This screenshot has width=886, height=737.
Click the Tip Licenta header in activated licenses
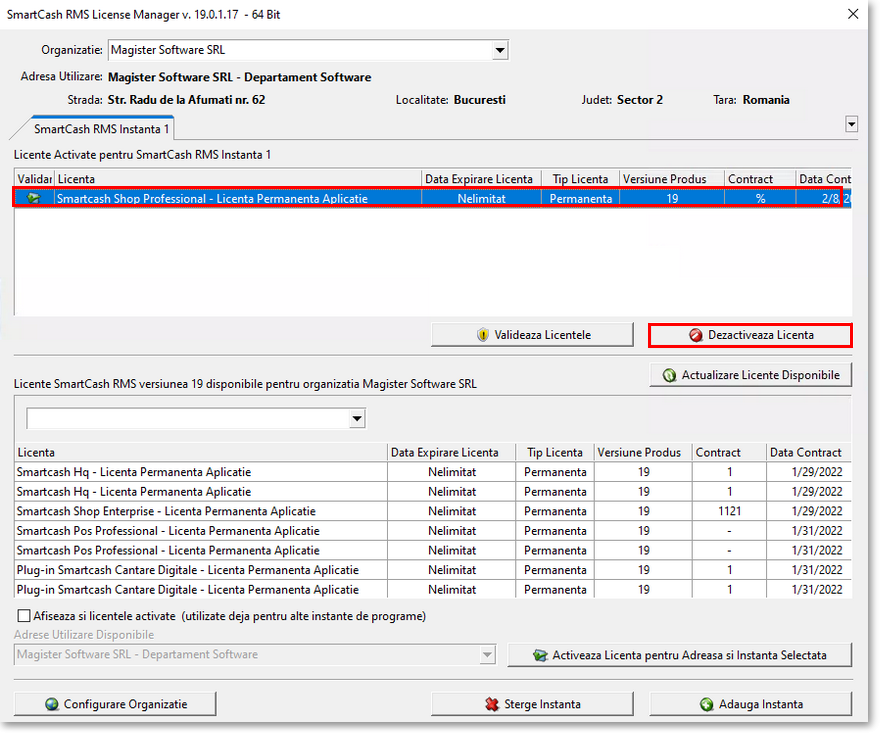(x=580, y=179)
